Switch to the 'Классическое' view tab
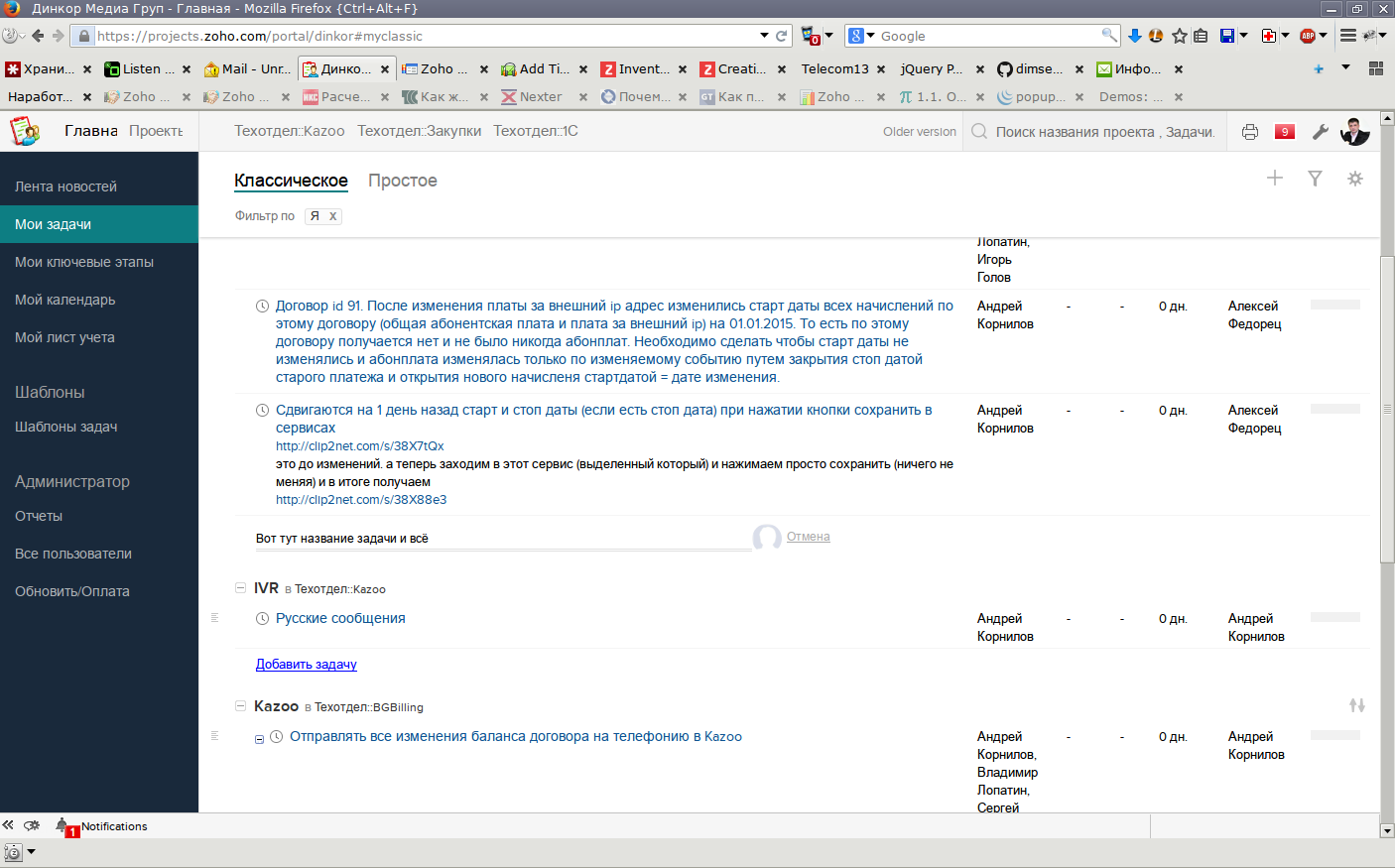This screenshot has height=868, width=1395. tap(291, 181)
